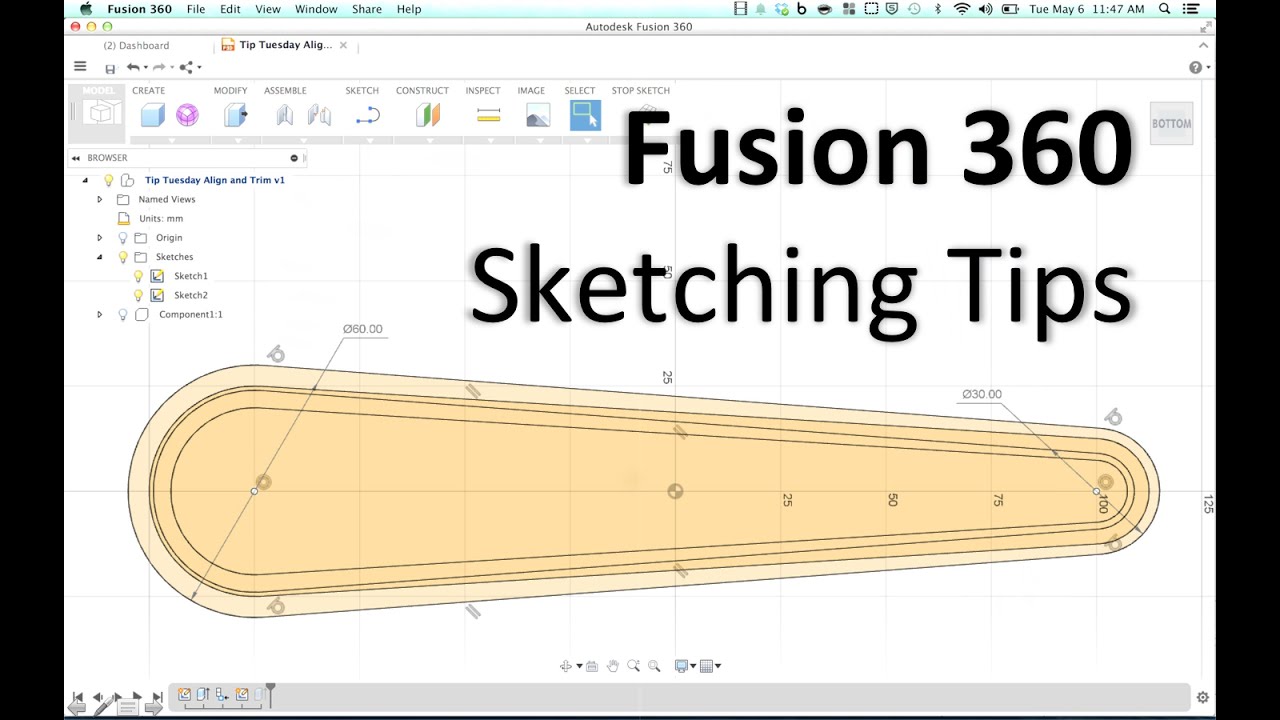Click the Look At icon in navigation bar

(x=592, y=666)
